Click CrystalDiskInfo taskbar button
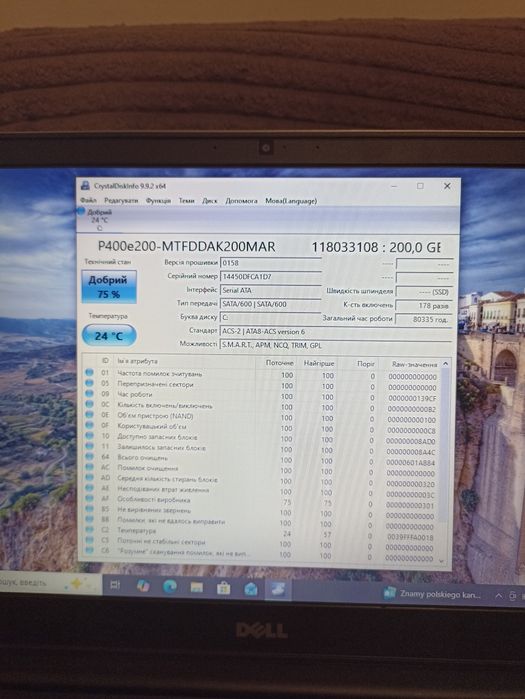The width and height of the screenshot is (525, 699). tap(279, 590)
